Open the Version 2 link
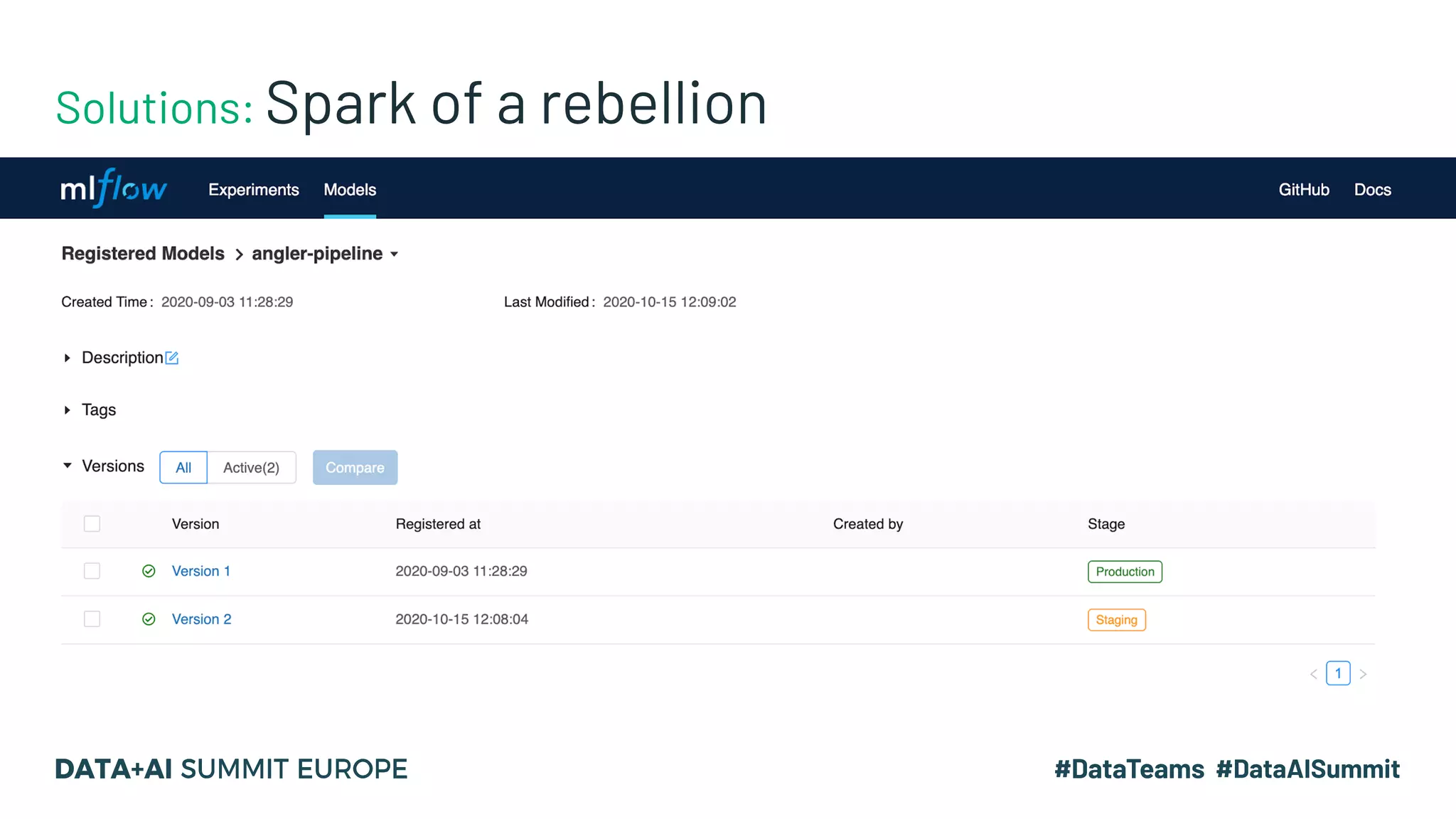Image resolution: width=1456 pixels, height=819 pixels. coord(201,619)
